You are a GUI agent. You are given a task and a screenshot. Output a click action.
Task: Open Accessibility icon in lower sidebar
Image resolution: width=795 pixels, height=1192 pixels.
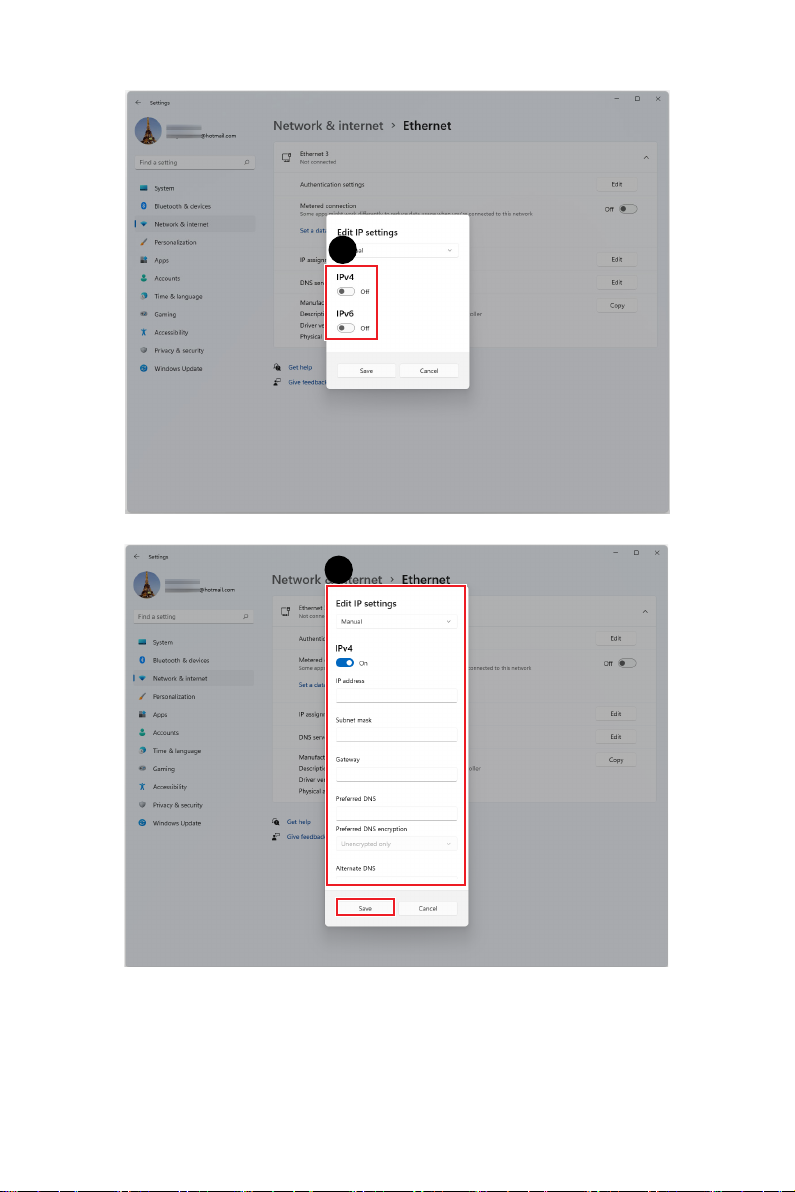click(x=142, y=787)
